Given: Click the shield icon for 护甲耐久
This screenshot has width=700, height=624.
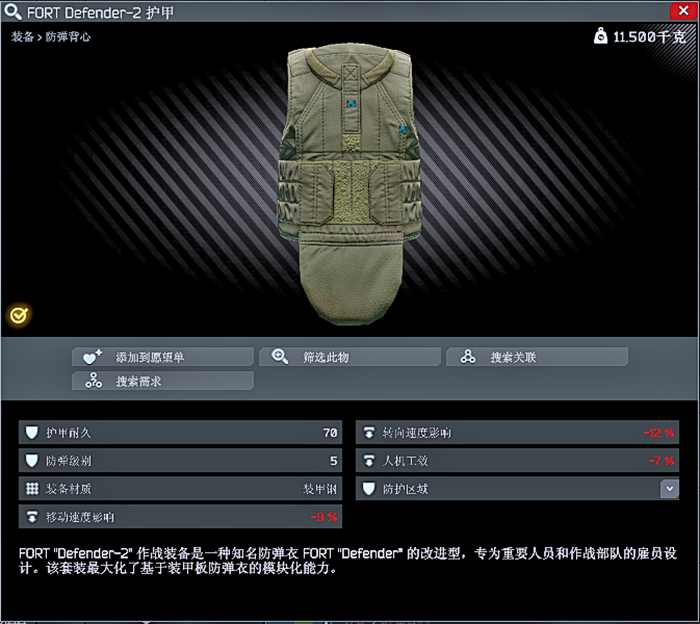Looking at the screenshot, I should (x=32, y=433).
